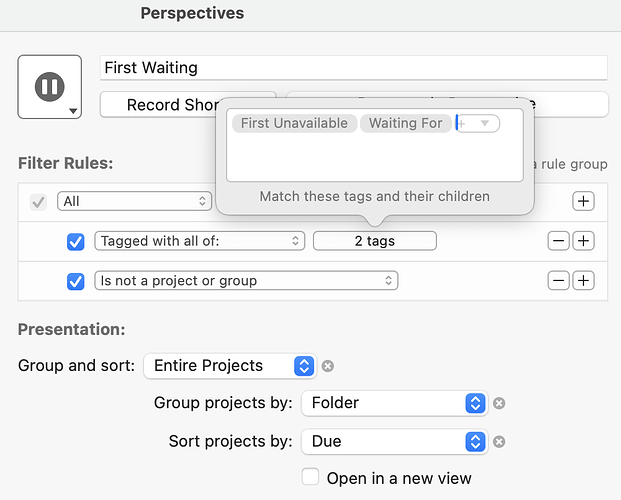Remove the 'Tagged with all of' rule

(x=558, y=241)
